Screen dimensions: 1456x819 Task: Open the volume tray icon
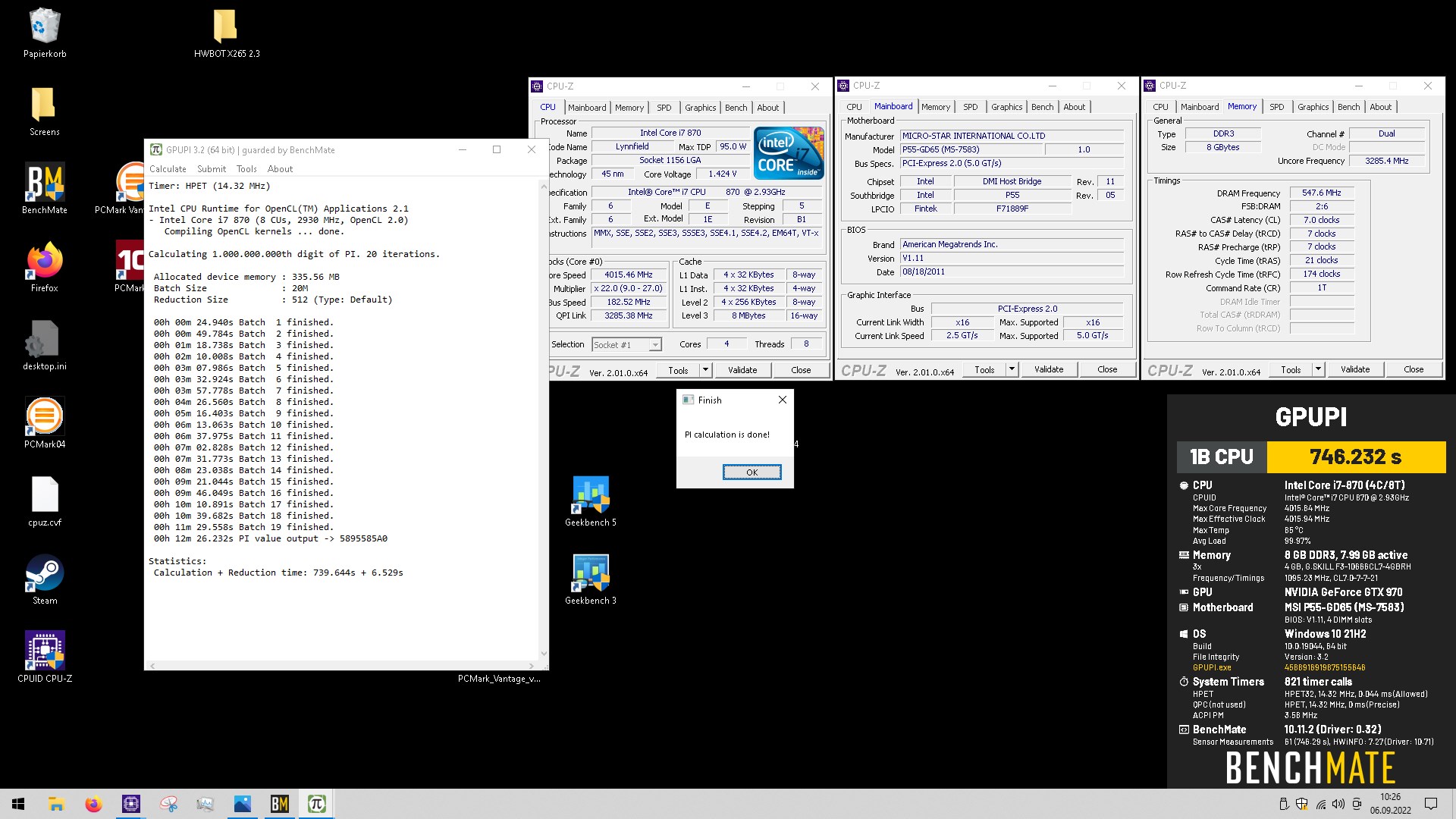tap(1338, 804)
